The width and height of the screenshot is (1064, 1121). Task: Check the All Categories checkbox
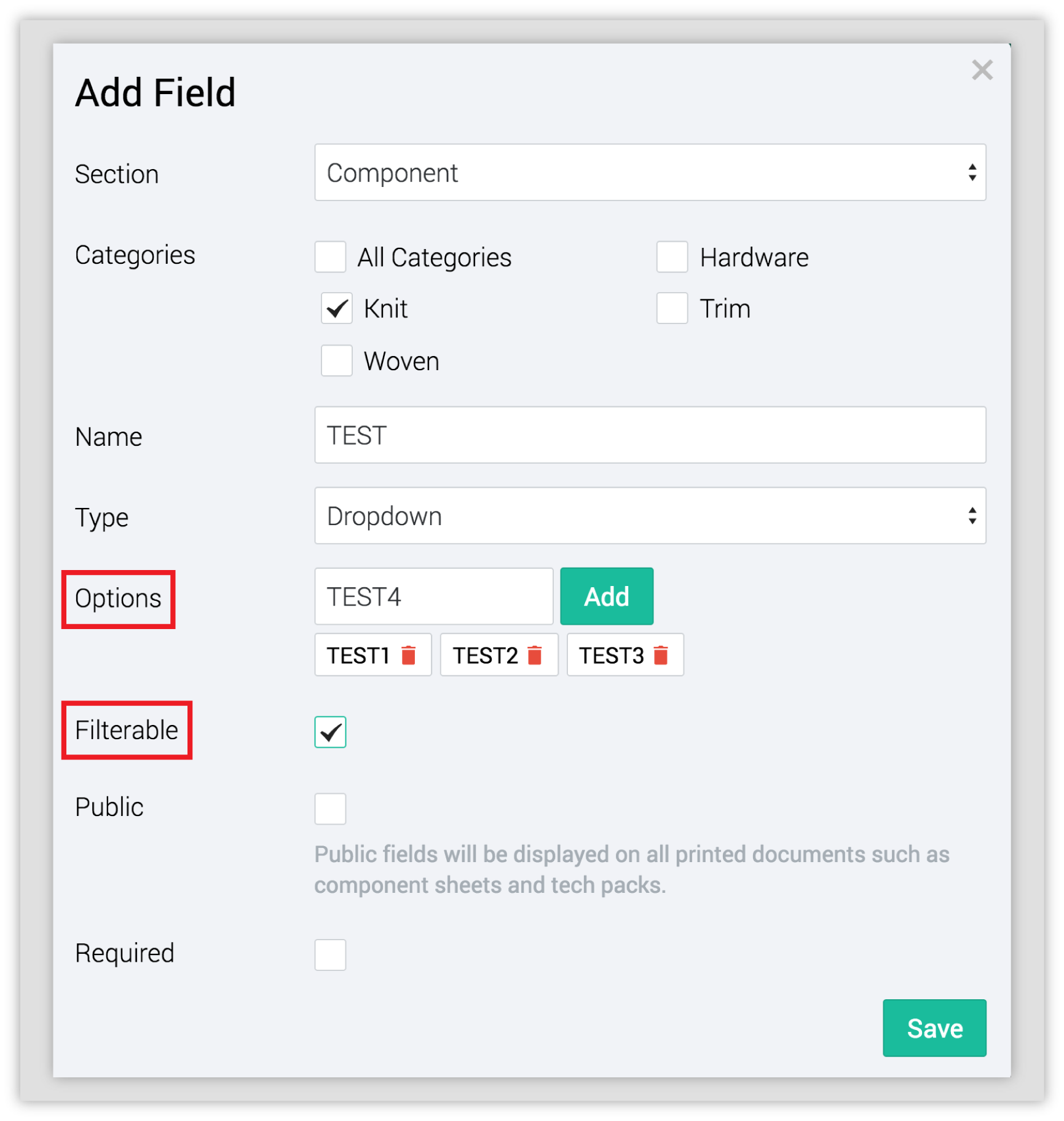click(x=330, y=257)
